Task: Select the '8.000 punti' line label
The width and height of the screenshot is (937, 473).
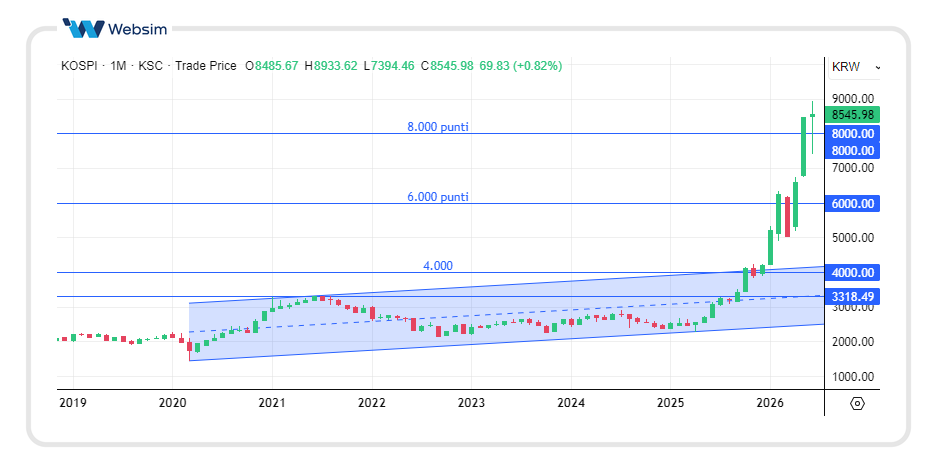Action: point(438,127)
